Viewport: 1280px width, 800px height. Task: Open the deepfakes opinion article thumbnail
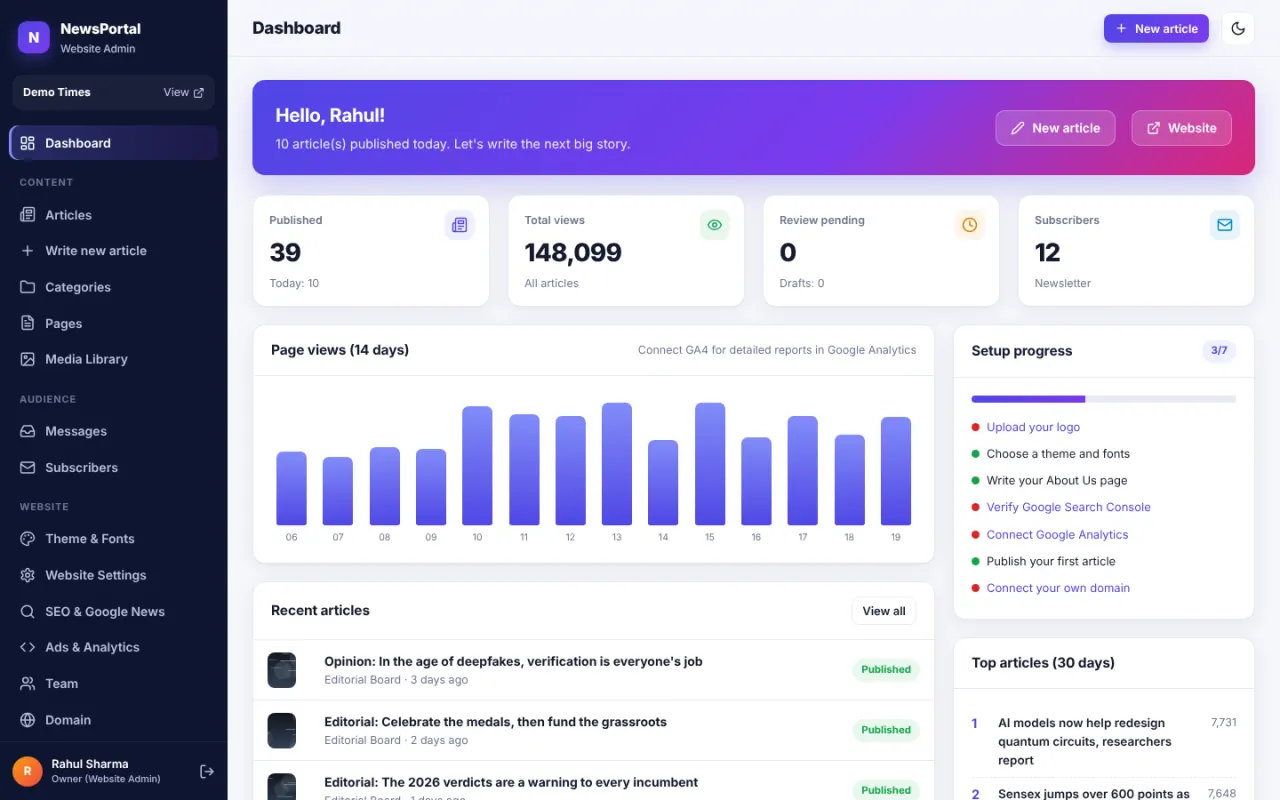click(x=282, y=670)
